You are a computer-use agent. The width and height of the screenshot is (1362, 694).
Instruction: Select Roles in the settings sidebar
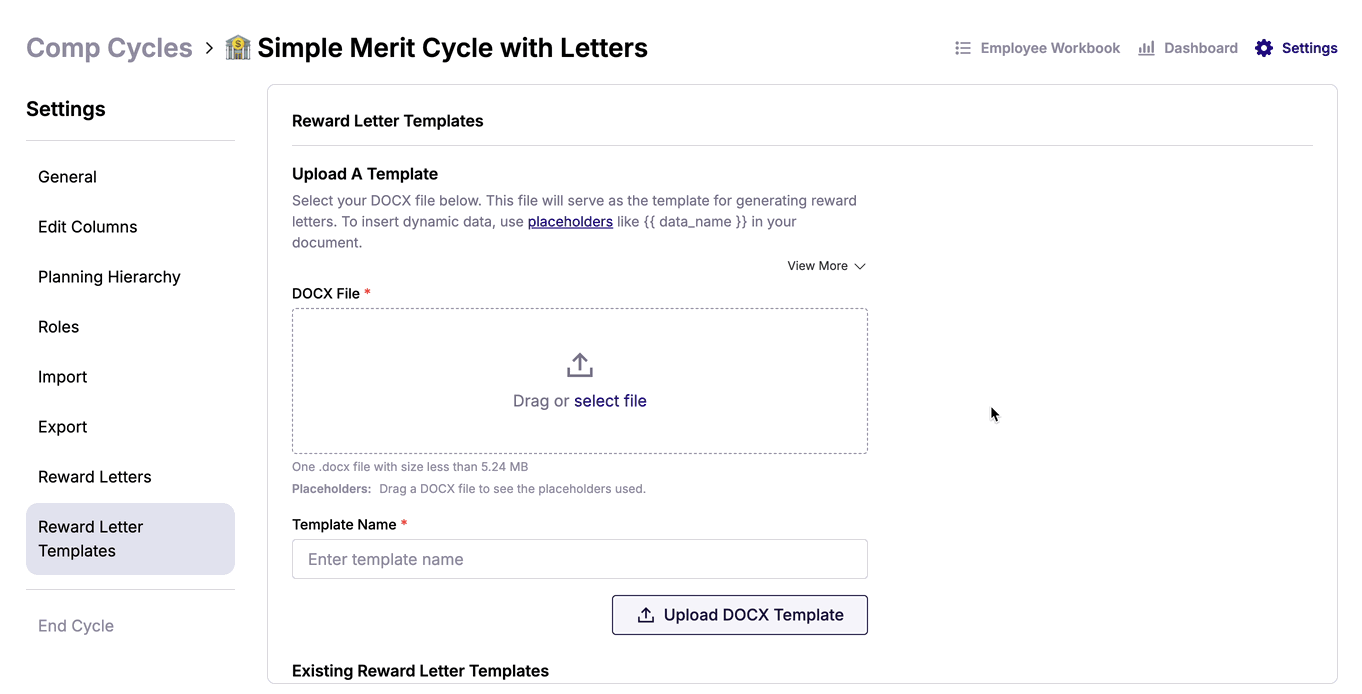click(x=58, y=327)
